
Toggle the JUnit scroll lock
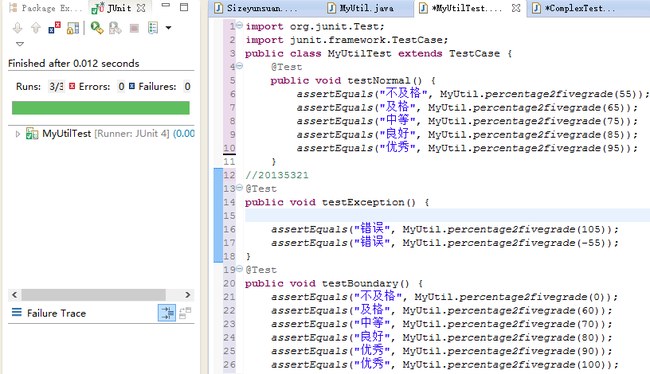click(x=73, y=28)
